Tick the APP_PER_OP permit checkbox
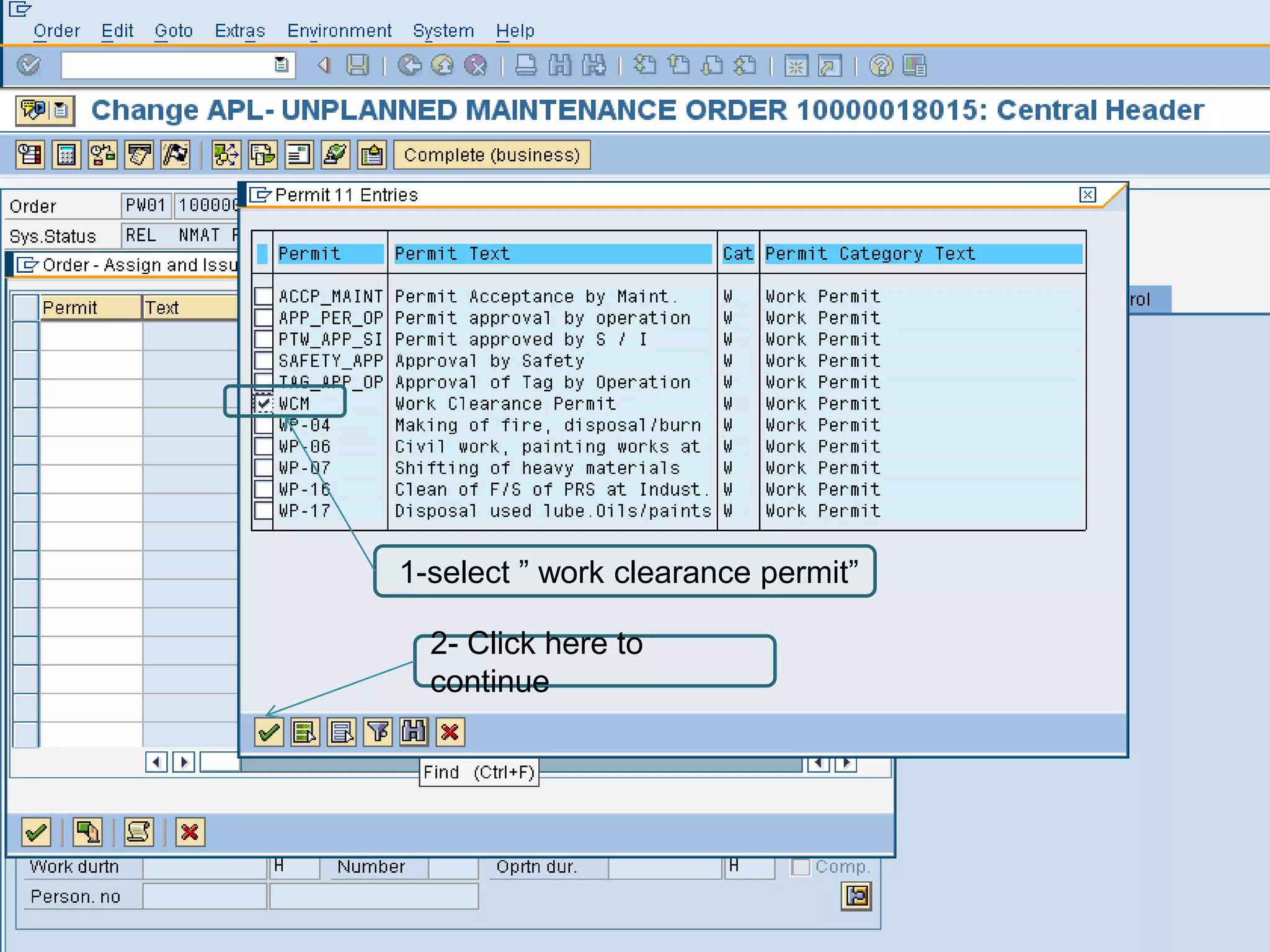Image resolution: width=1270 pixels, height=952 pixels. [264, 318]
